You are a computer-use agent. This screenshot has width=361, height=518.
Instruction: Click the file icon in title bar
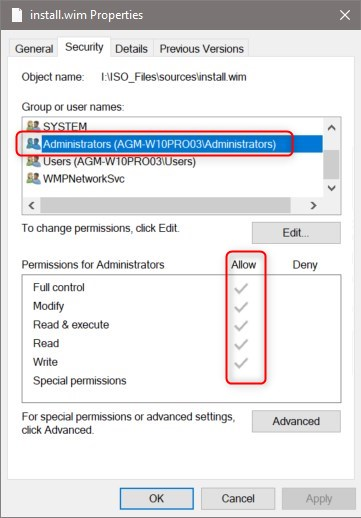click(17, 15)
